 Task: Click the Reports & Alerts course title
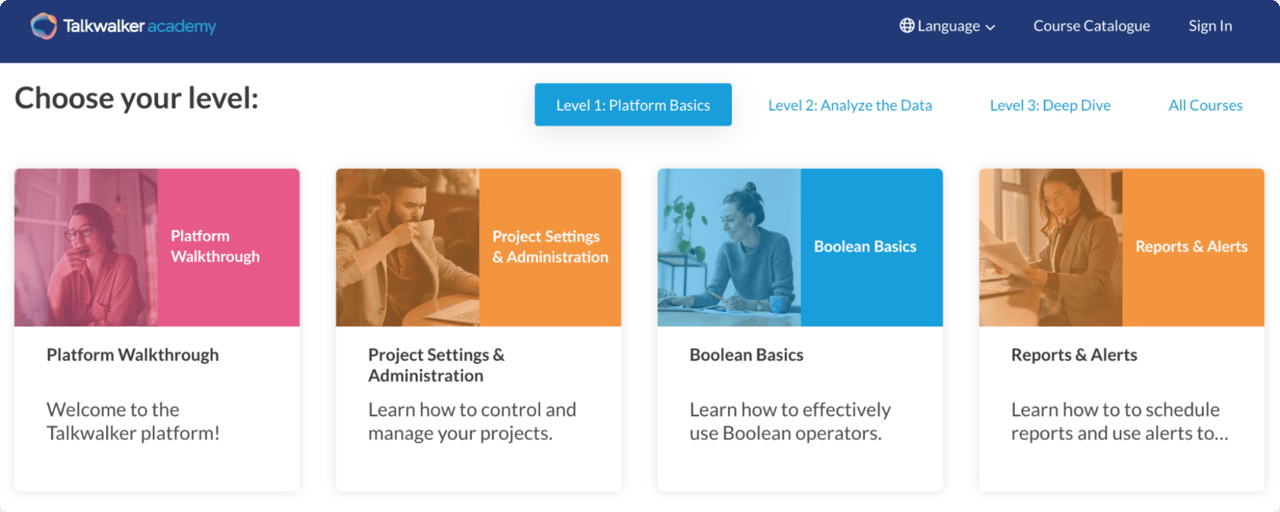(x=1074, y=355)
